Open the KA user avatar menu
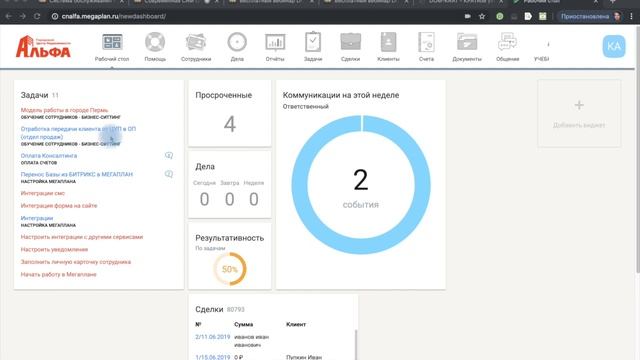 click(614, 46)
